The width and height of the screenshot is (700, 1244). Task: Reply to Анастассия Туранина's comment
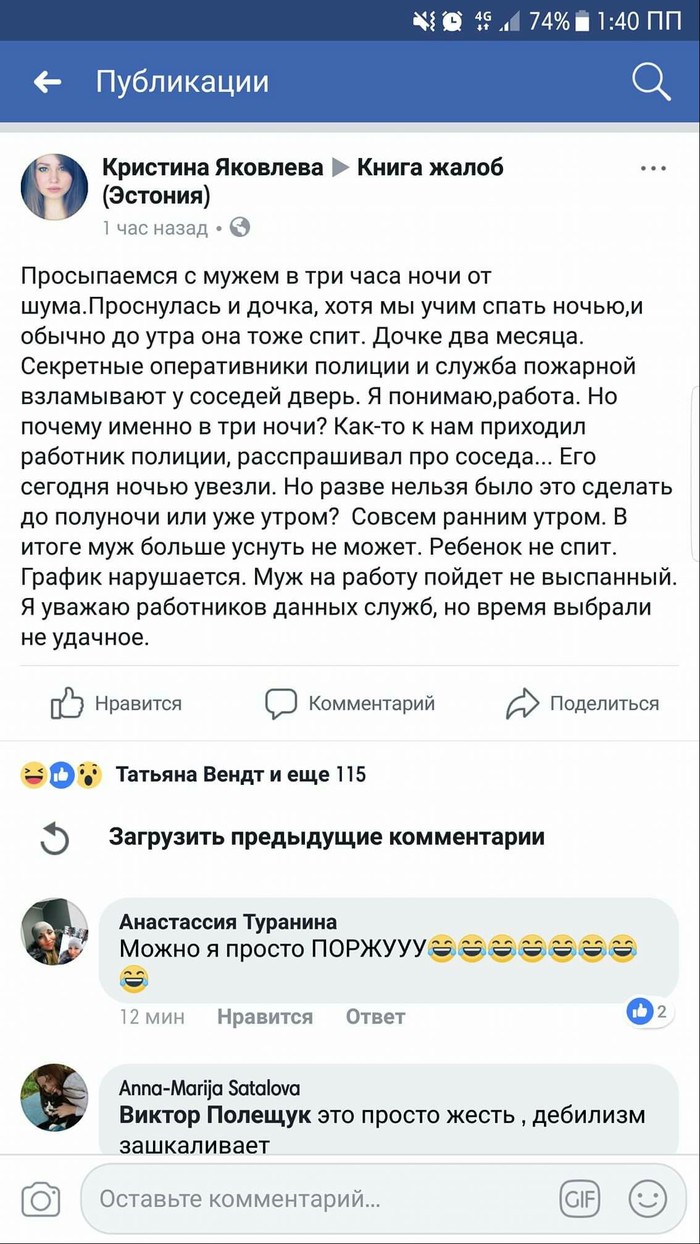point(375,1017)
